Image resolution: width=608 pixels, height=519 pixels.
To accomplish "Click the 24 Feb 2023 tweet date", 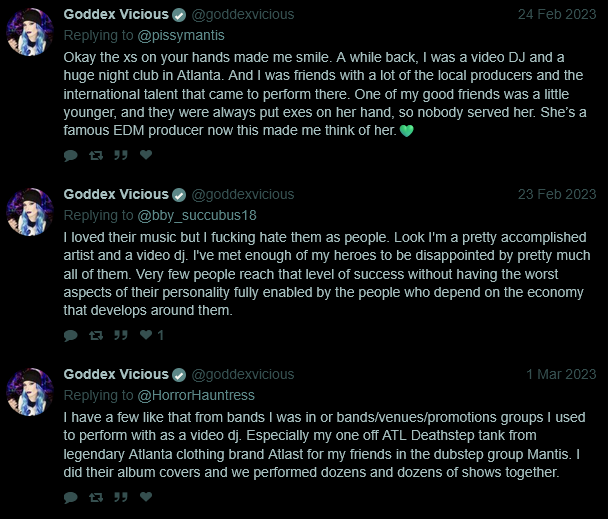I will [x=556, y=15].
